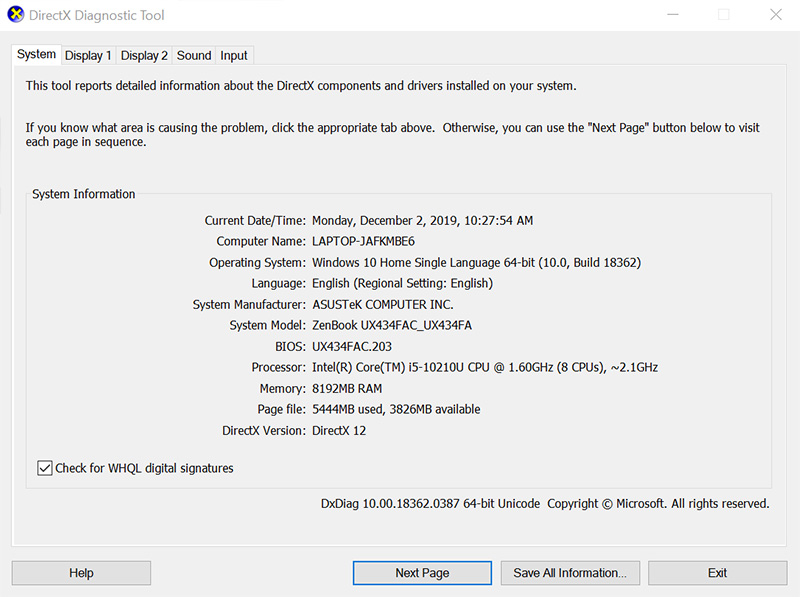
Task: Switch to the Input tab
Action: [x=234, y=56]
